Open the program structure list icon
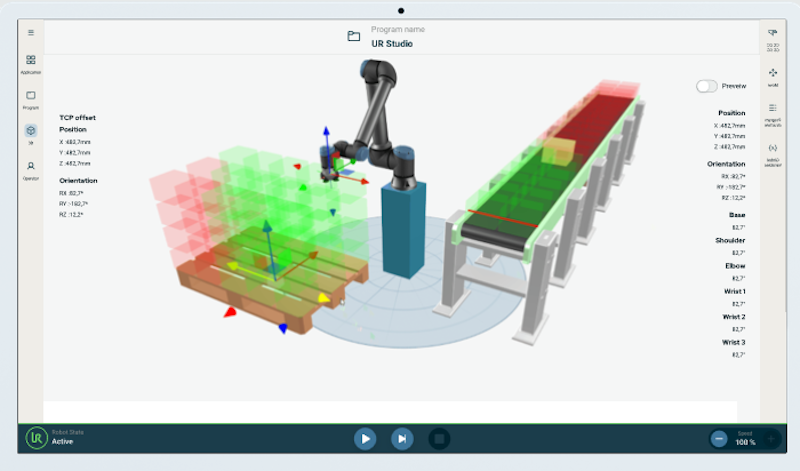 [773, 109]
